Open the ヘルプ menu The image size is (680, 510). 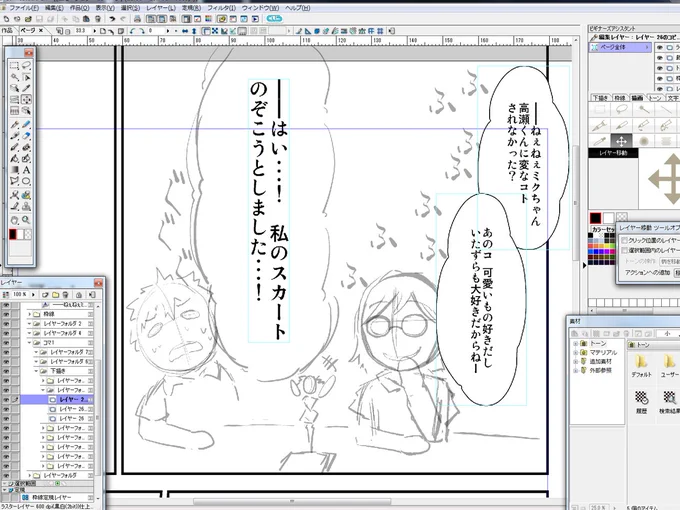point(298,8)
